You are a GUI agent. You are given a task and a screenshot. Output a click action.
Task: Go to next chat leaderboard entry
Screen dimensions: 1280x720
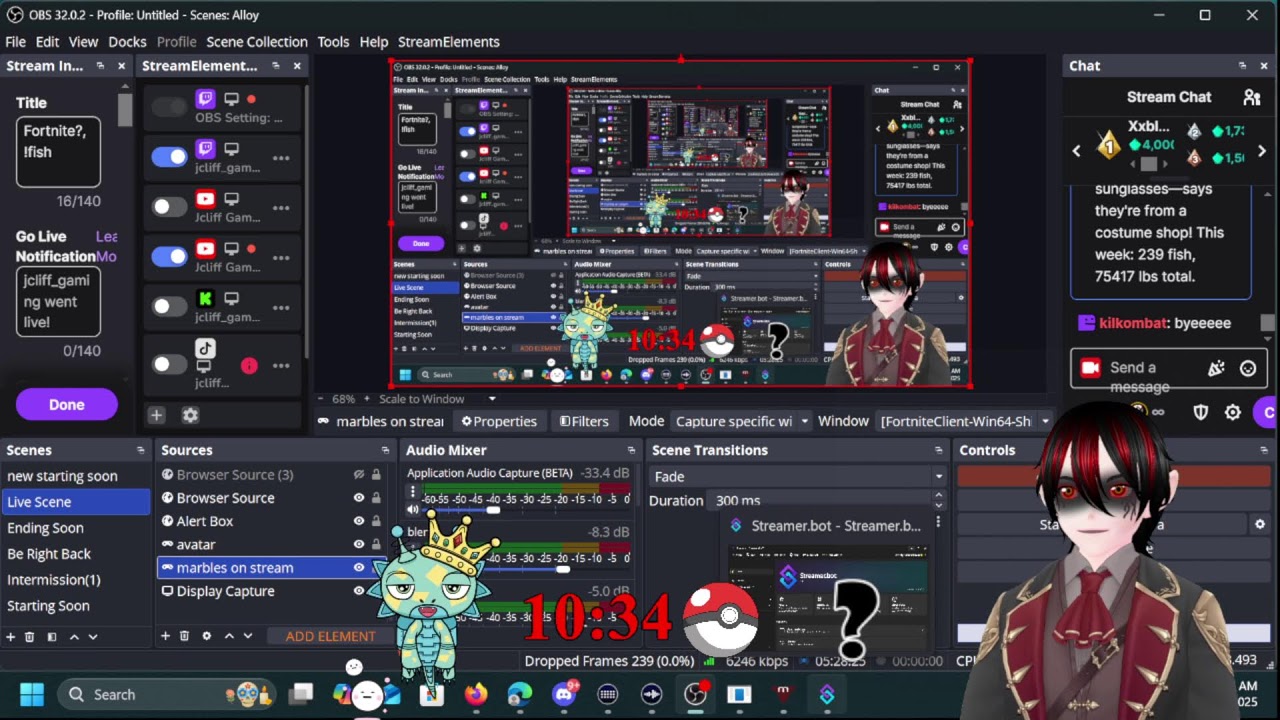(1261, 151)
